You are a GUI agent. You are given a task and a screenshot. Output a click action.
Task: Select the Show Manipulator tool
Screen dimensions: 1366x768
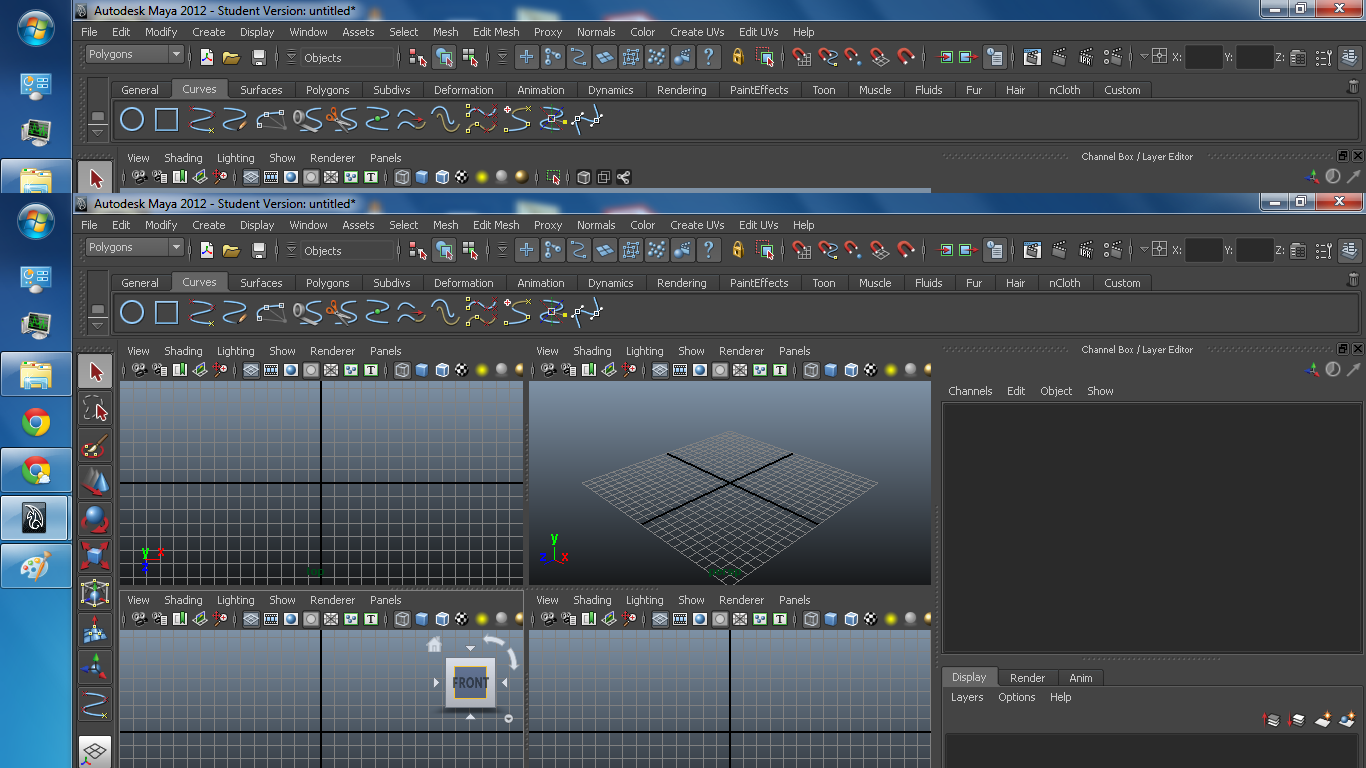95,667
